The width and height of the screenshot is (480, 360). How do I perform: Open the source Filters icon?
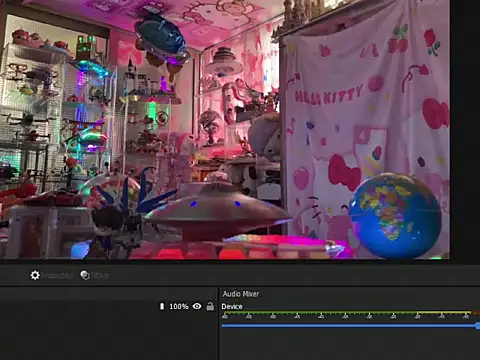tap(85, 275)
